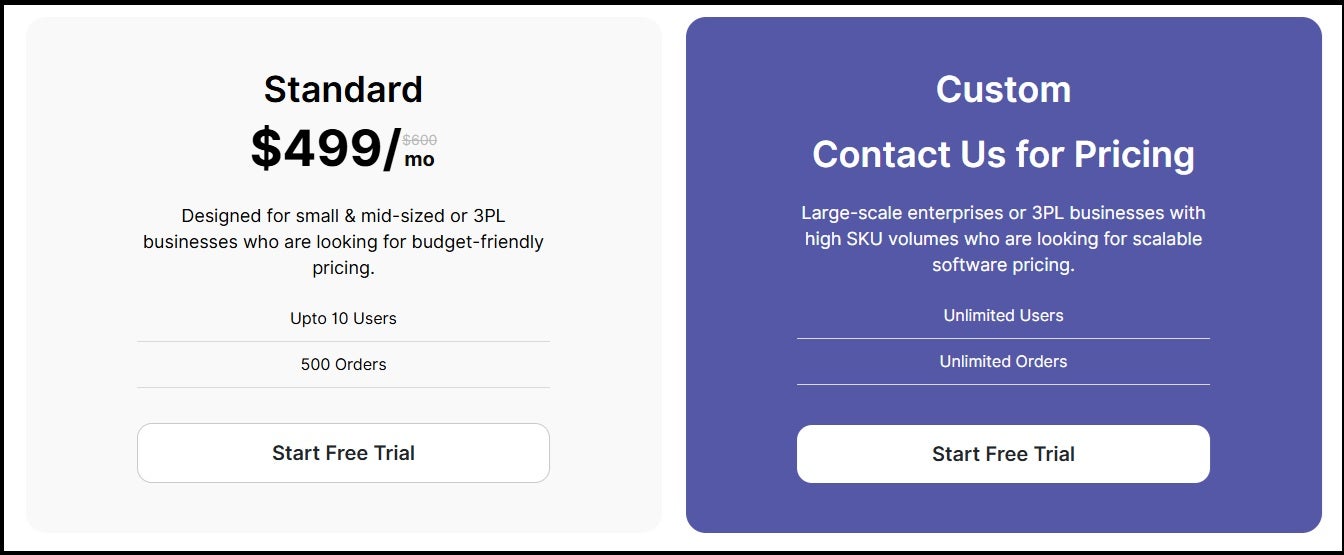Click Start Free Trial in Custom plan
The image size is (1344, 555).
(1003, 454)
